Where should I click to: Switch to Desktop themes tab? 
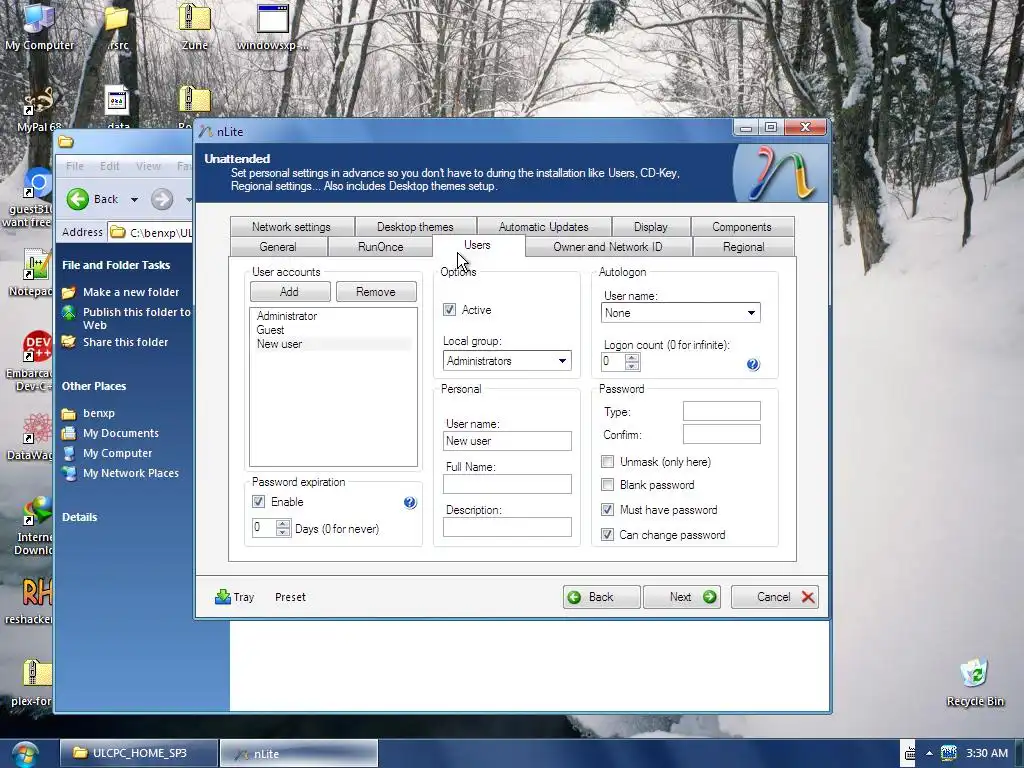coord(415,227)
